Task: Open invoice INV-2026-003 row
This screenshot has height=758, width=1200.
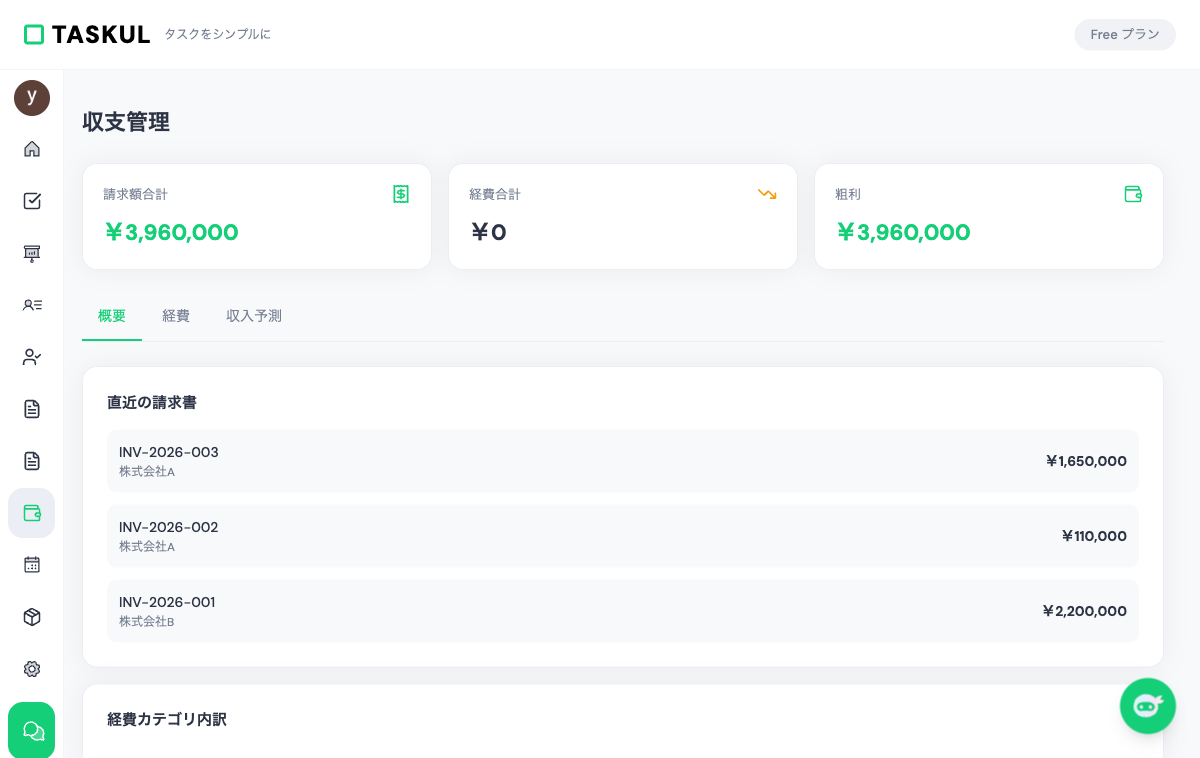Action: pyautogui.click(x=622, y=461)
